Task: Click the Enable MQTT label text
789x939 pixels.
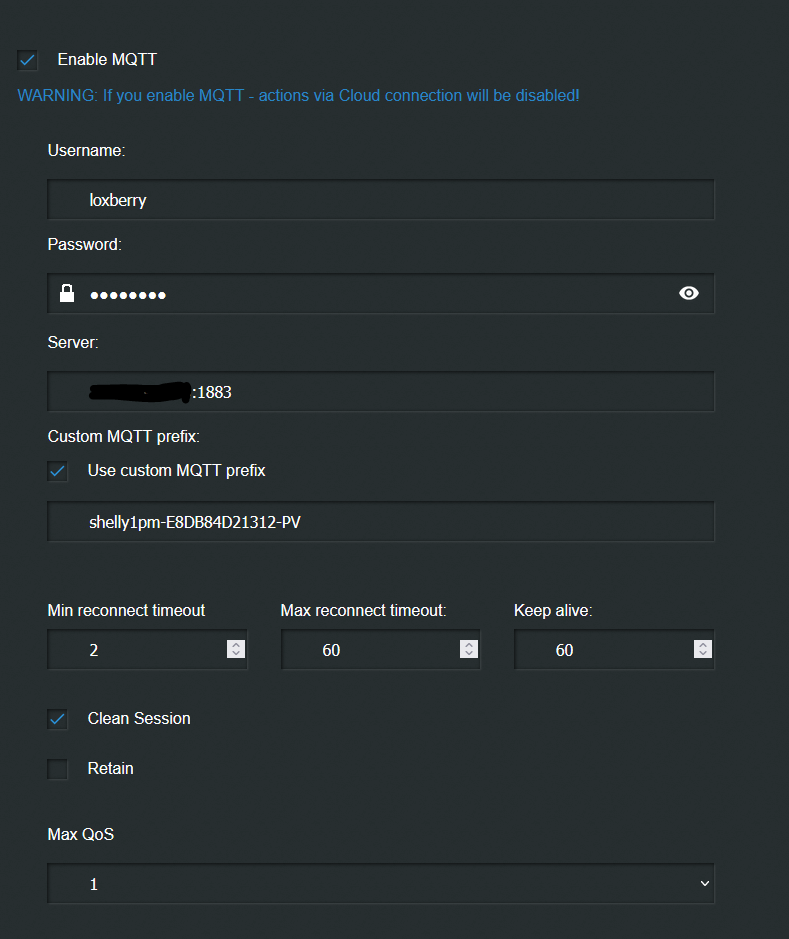Action: [107, 60]
